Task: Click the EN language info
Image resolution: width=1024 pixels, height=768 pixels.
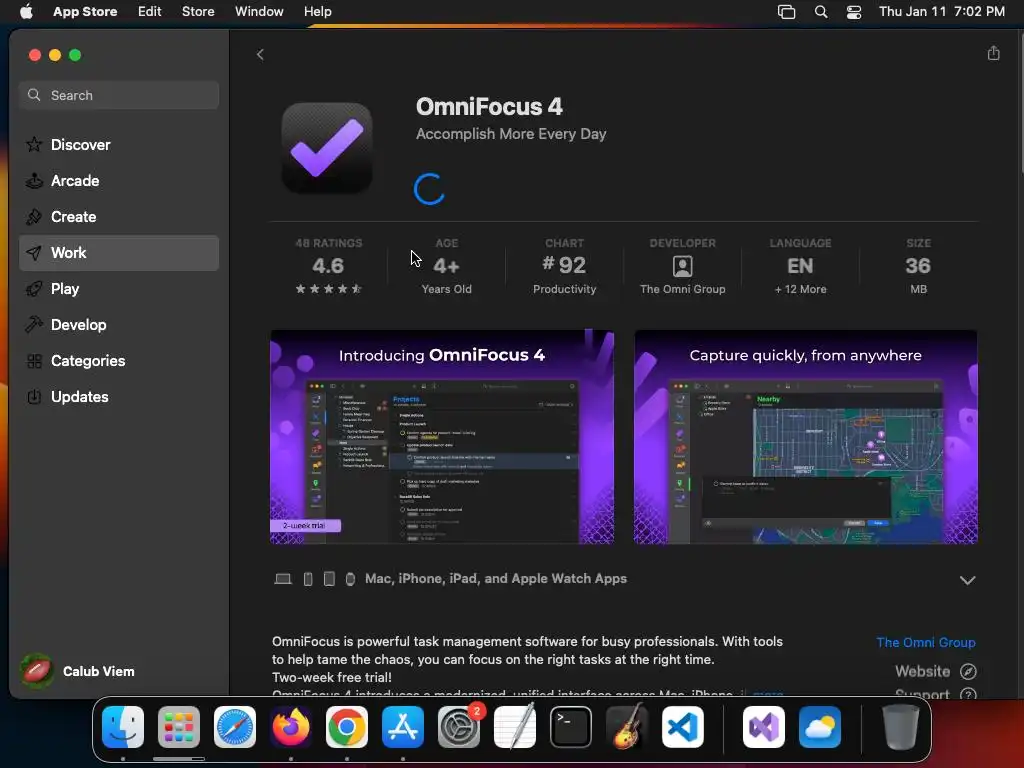Action: (x=800, y=266)
